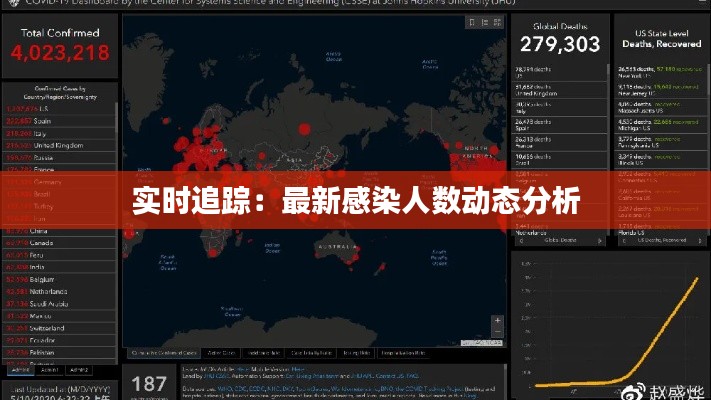711x400 pixels.
Task: Open the basemap gallery grid icon
Action: coord(497,22)
